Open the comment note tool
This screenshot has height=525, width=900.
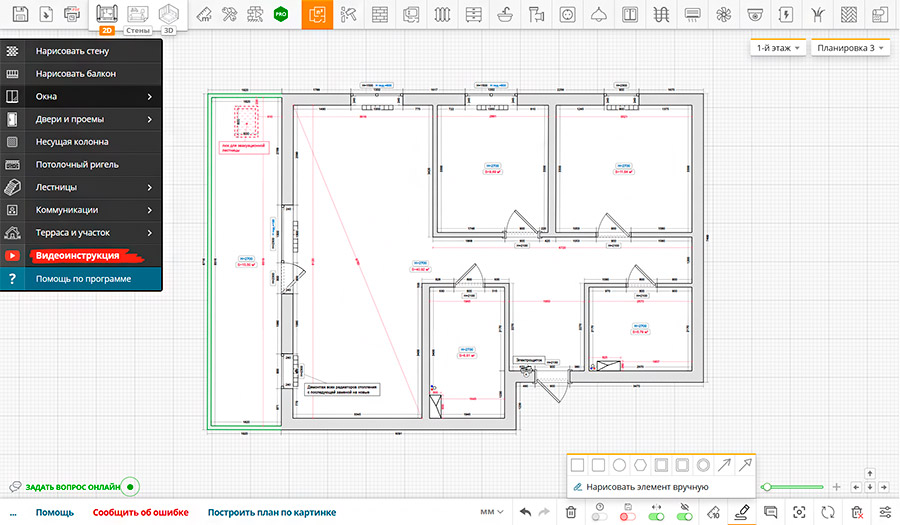tap(770, 512)
